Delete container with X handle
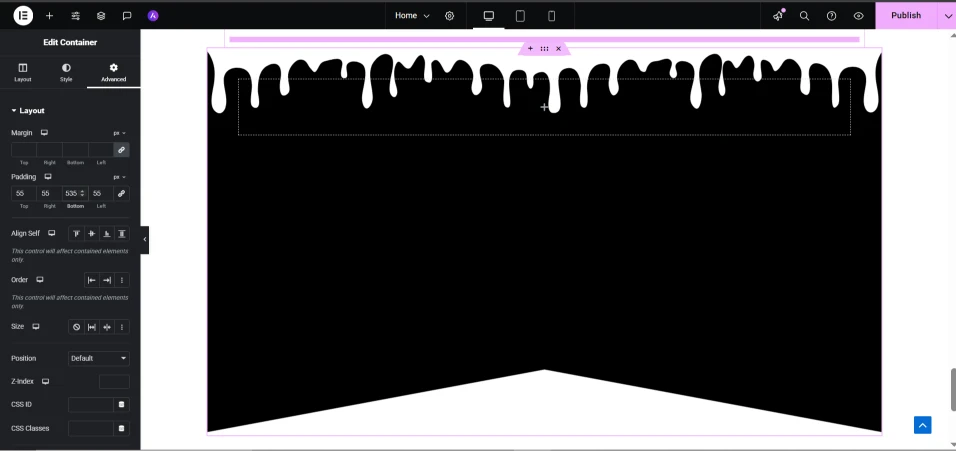 (558, 49)
